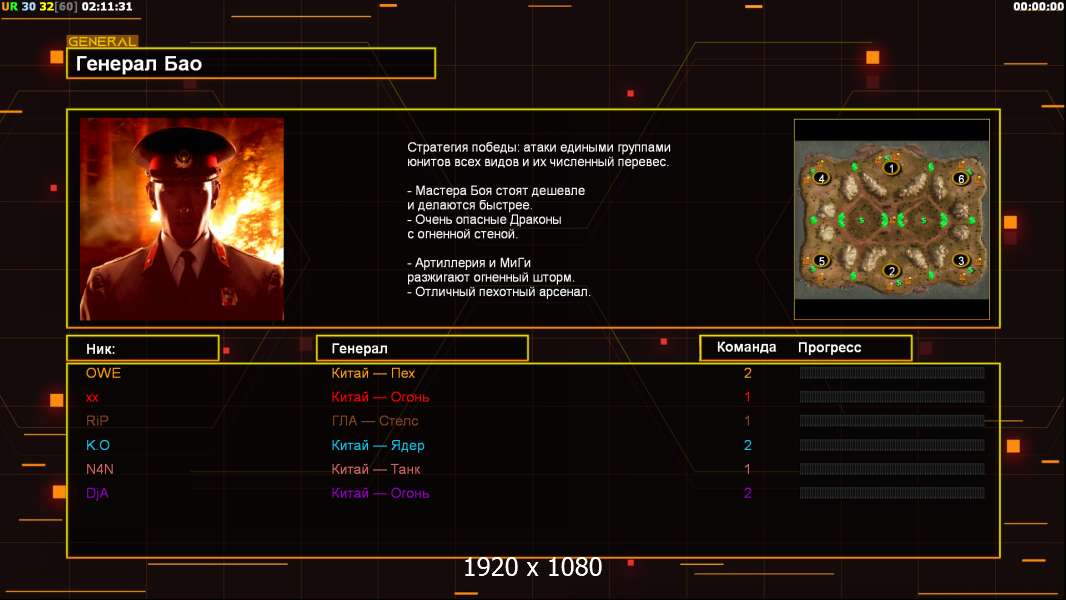Viewport: 1066px width, 600px height.
Task: Click the "UR 30 32[60]" FPS counter
Action: coord(40,6)
